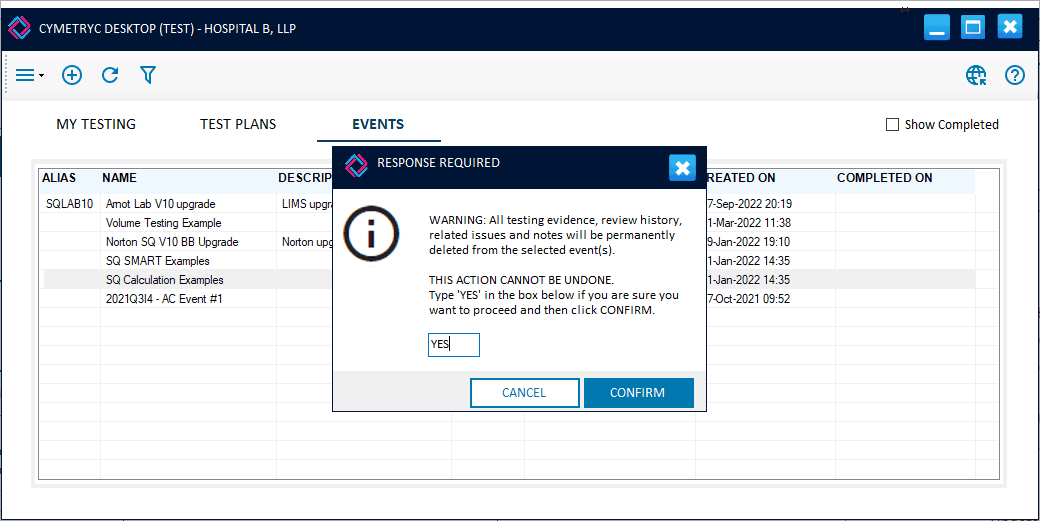Screen dimensions: 1040x521
Task: Maximize the Cymetryc Desktop window
Action: [973, 27]
